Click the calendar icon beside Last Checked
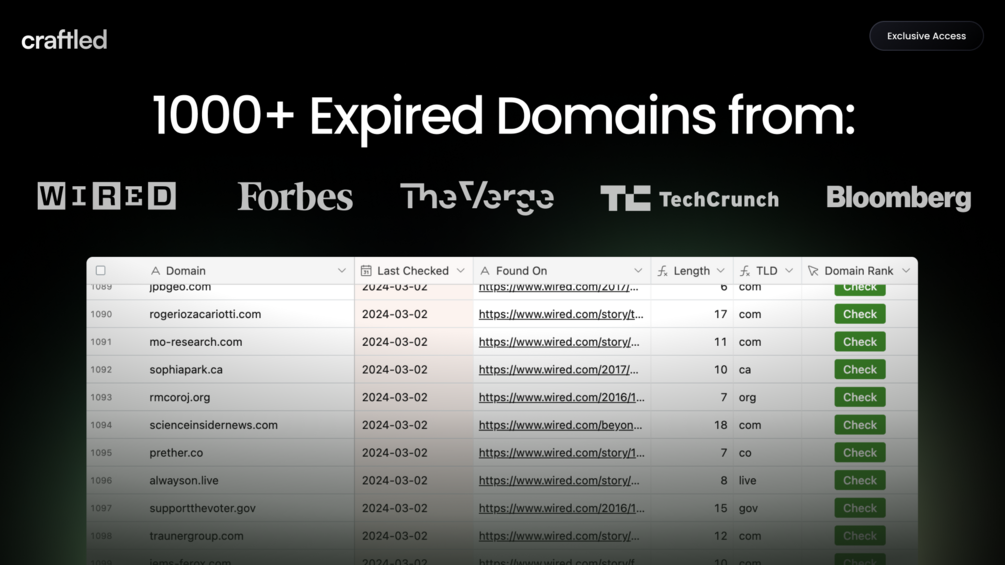1005x565 pixels. 366,271
